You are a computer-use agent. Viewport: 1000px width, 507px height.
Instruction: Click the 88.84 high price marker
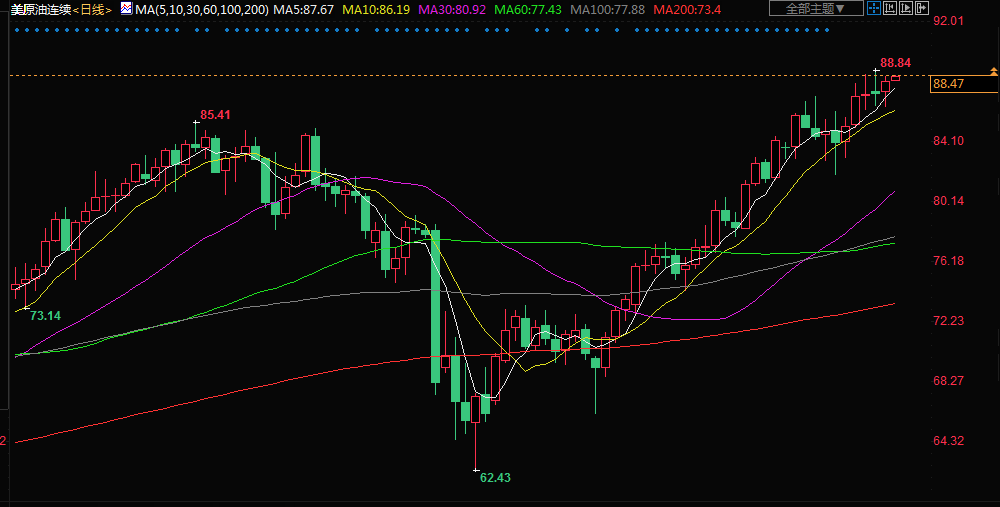pos(895,62)
